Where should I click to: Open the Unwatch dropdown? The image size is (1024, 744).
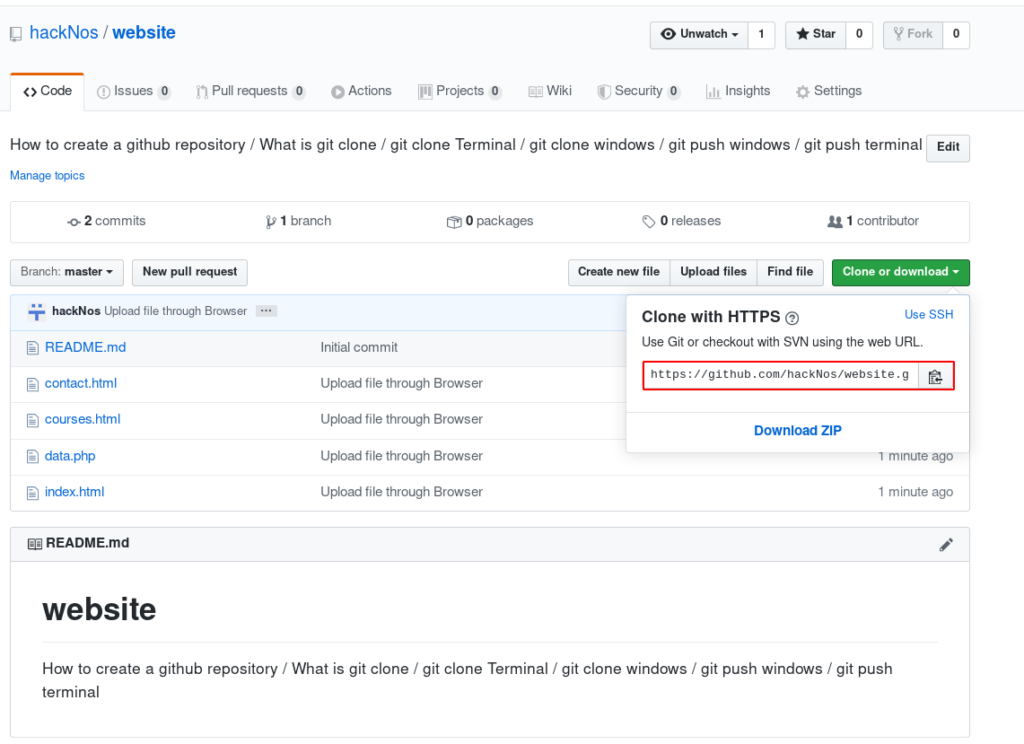point(698,34)
